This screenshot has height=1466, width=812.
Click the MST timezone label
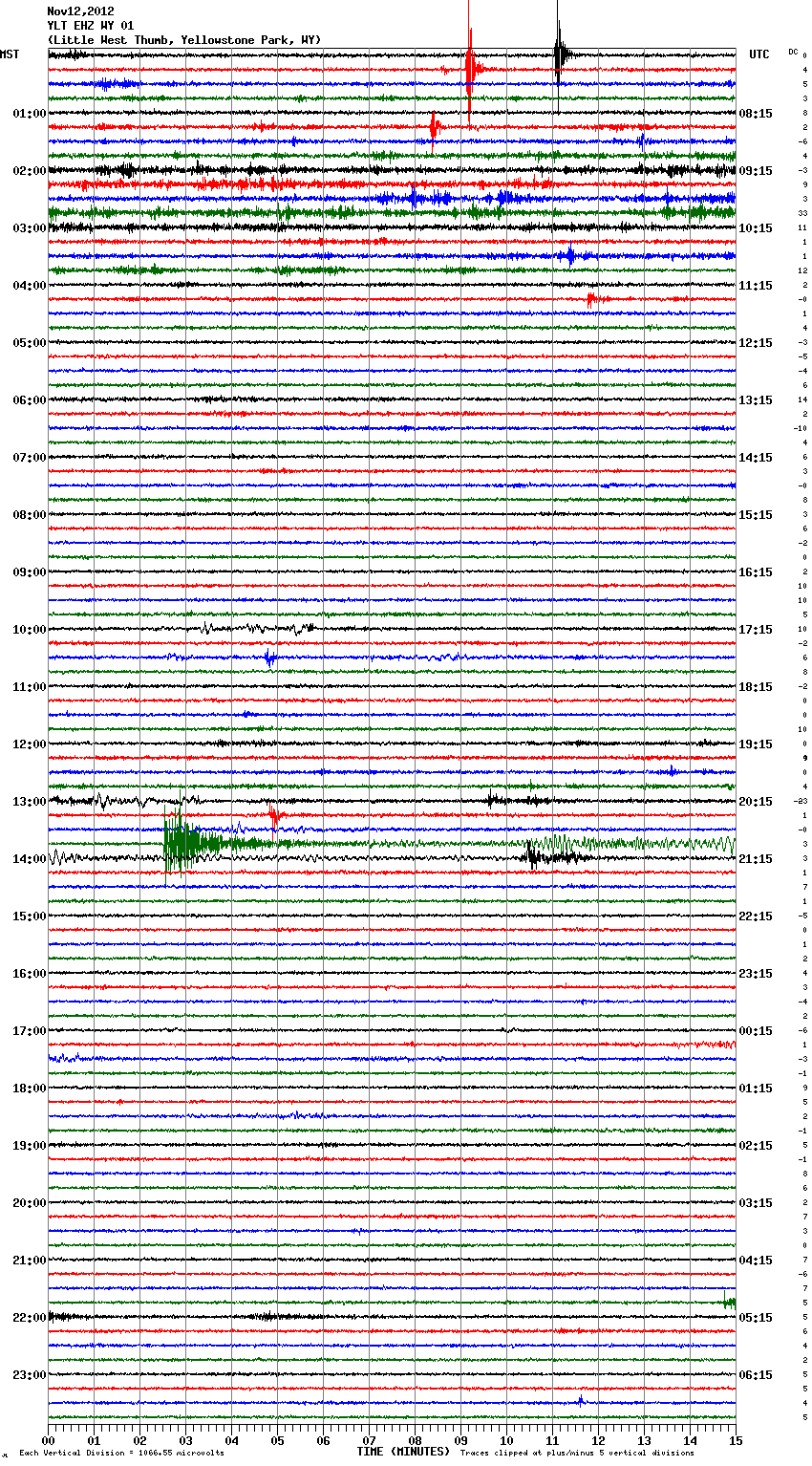10,54
